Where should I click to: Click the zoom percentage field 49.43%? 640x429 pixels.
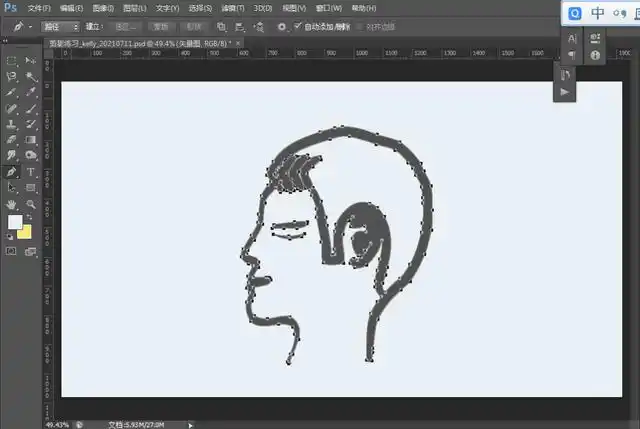pos(57,425)
